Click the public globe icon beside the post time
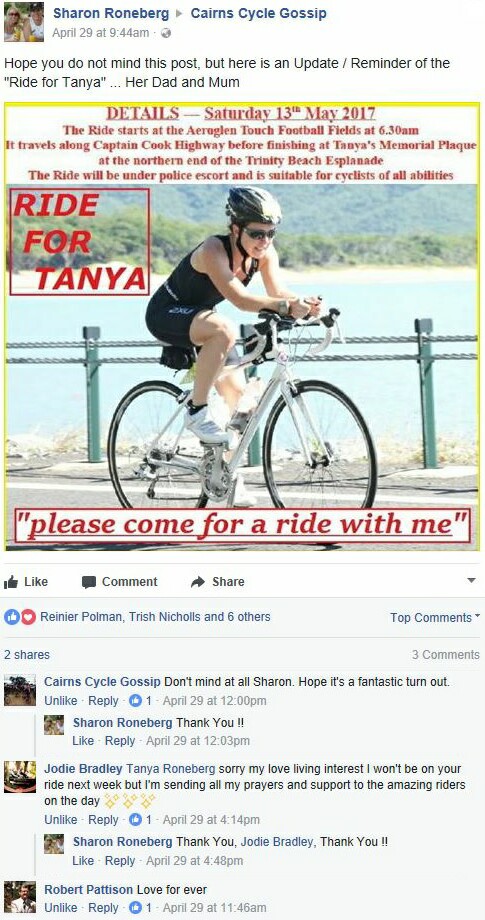The width and height of the screenshot is (485, 920). (x=166, y=33)
